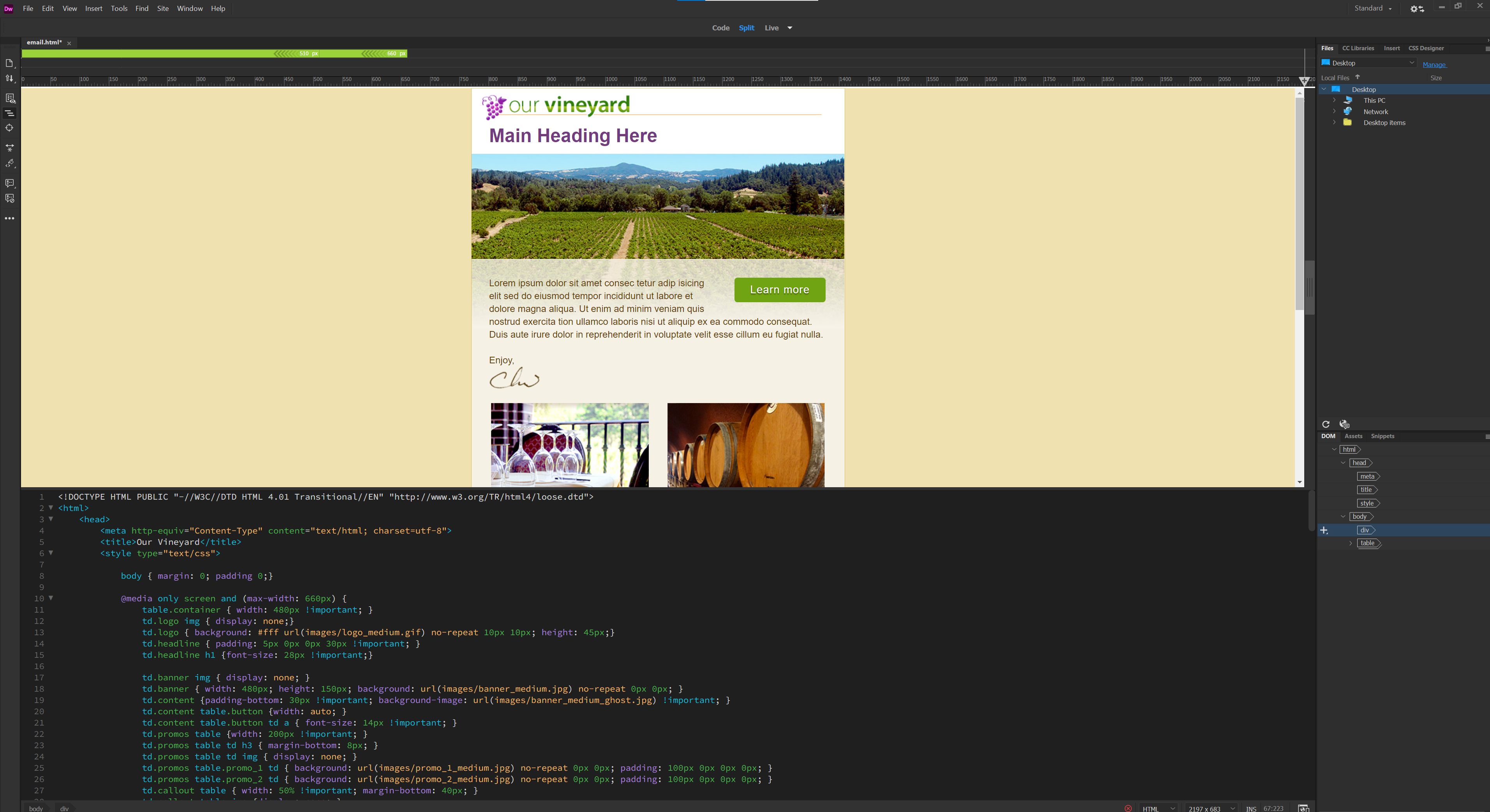Click red error status icon

(x=1128, y=808)
